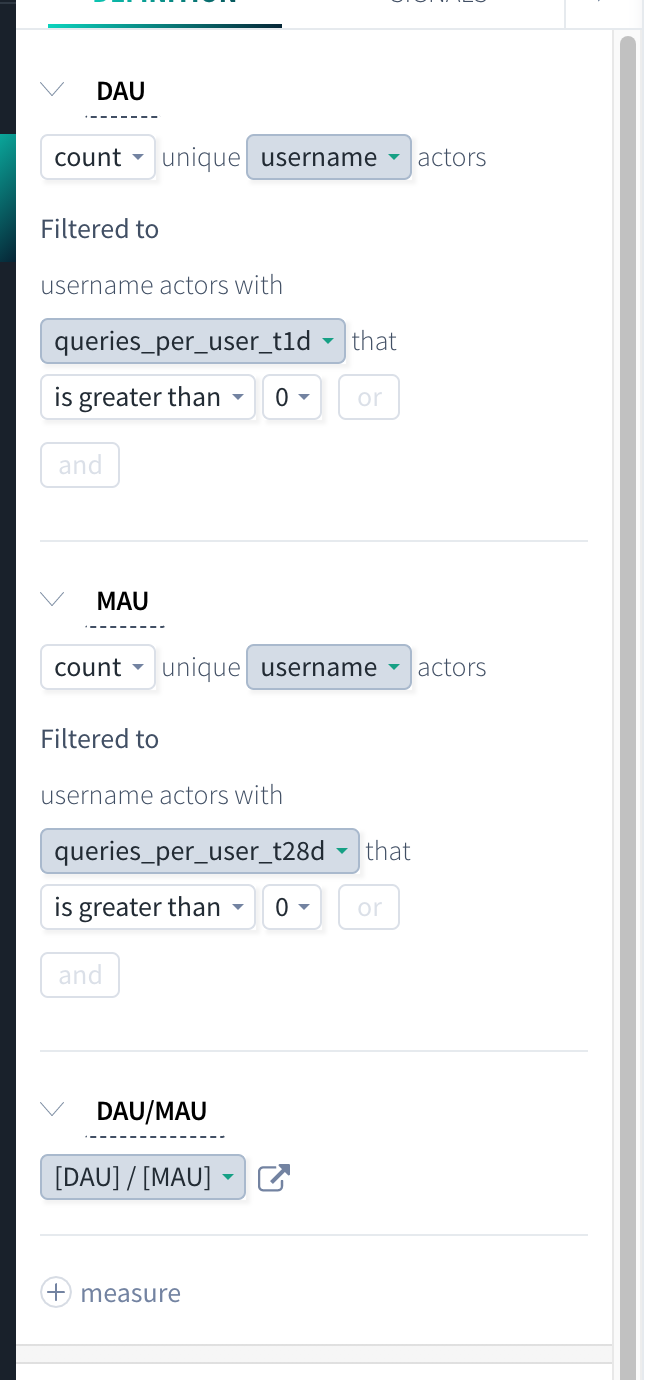Open queries_per_user_t28d signal dropdown
Screen dimensions: 666x1380
tap(200, 851)
